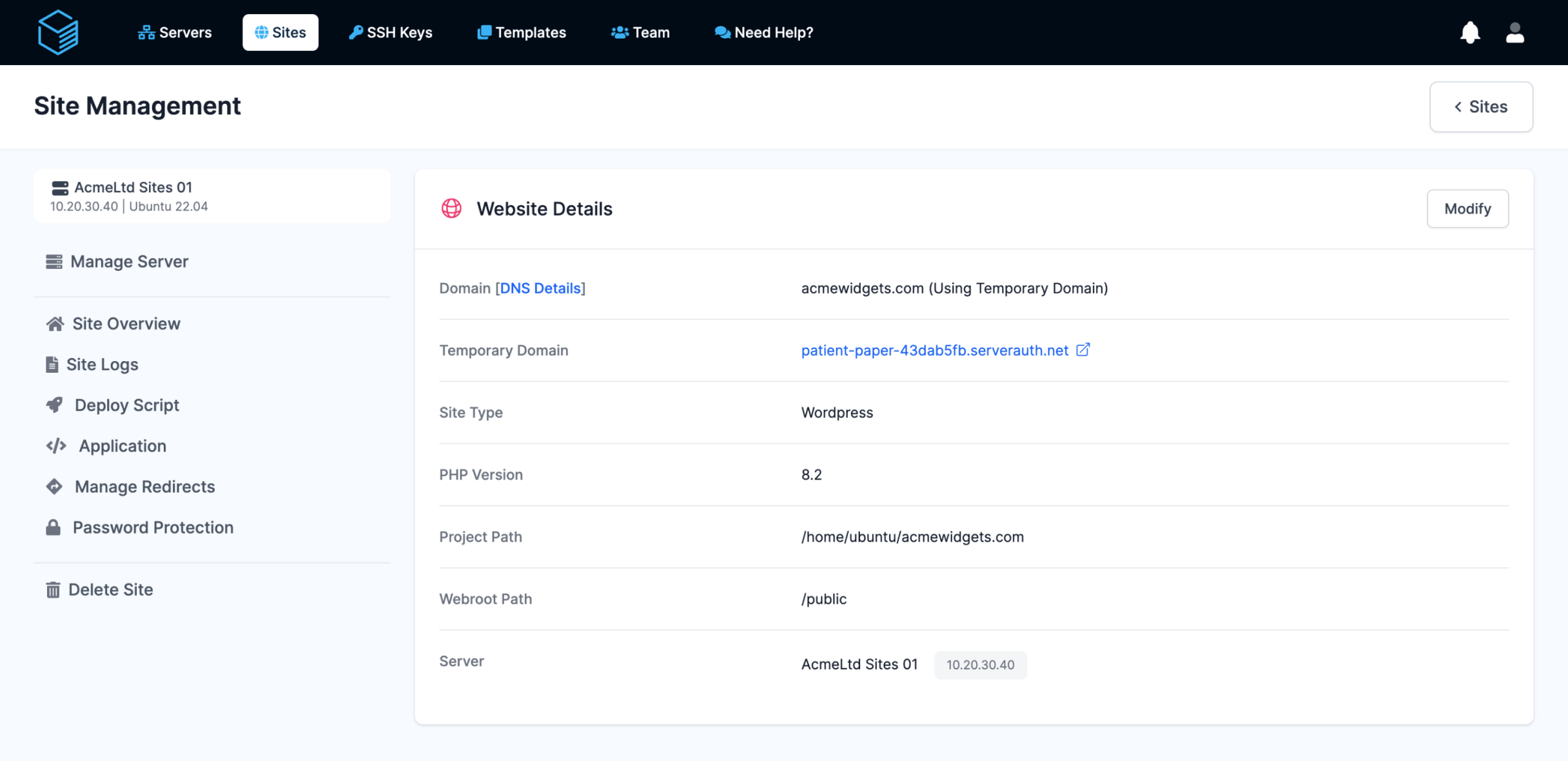The width and height of the screenshot is (1568, 761).
Task: Click the Modify button
Action: point(1467,208)
